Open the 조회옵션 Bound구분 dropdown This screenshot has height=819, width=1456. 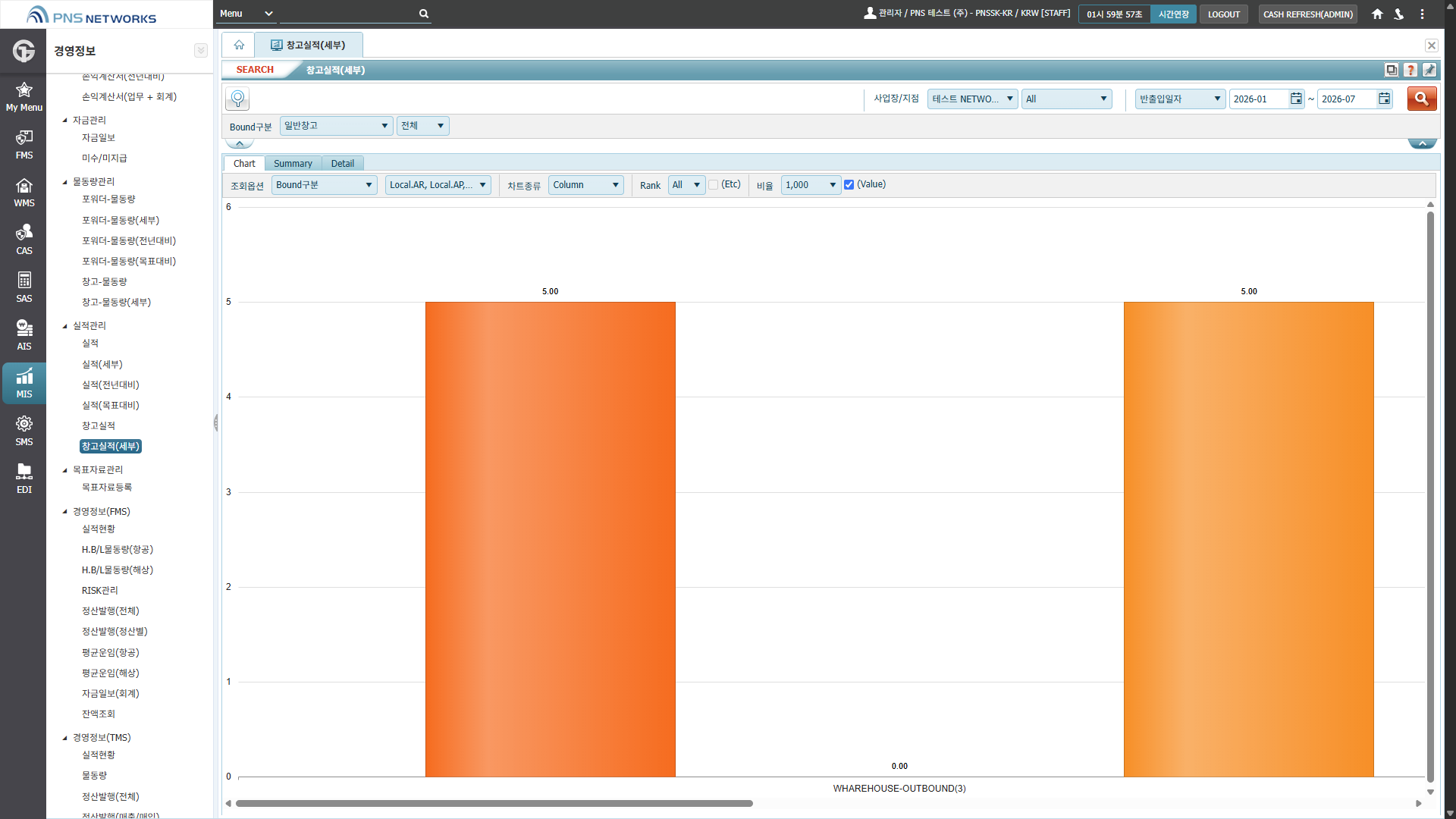[x=325, y=185]
